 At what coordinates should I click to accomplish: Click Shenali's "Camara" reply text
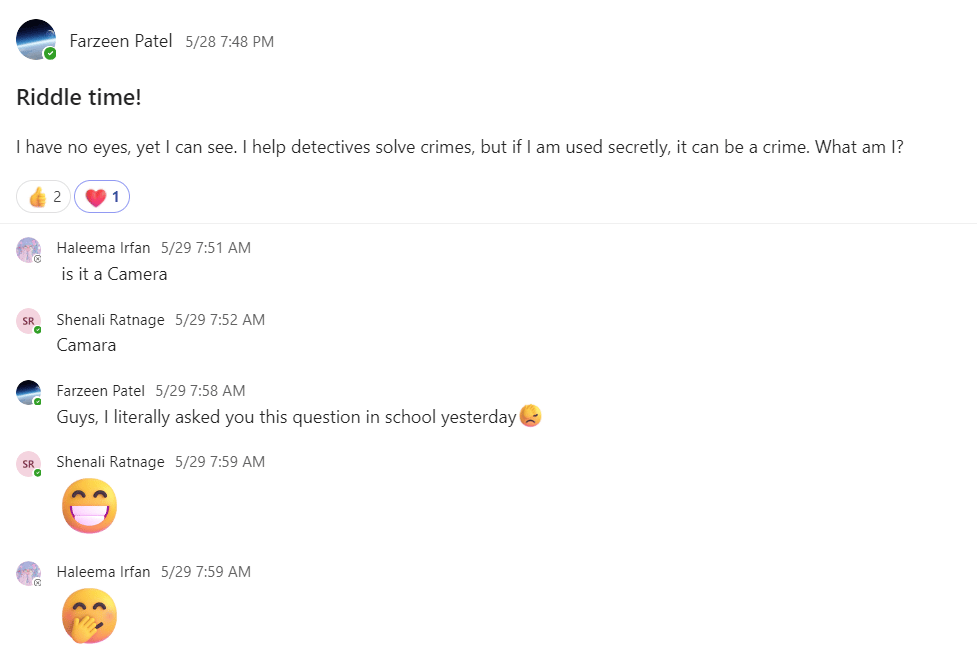point(86,345)
